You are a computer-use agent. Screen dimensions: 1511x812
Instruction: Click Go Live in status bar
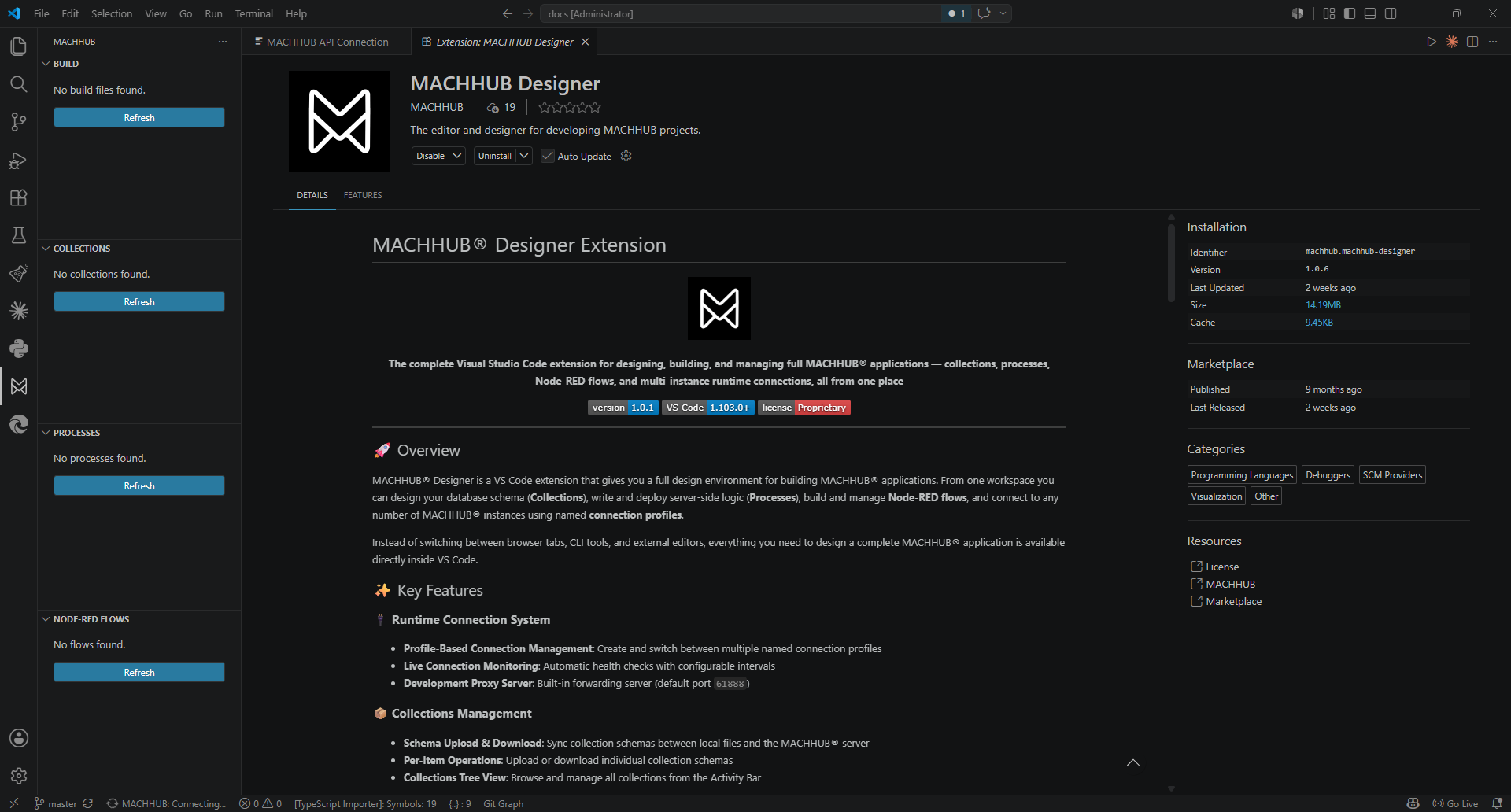(x=1455, y=803)
